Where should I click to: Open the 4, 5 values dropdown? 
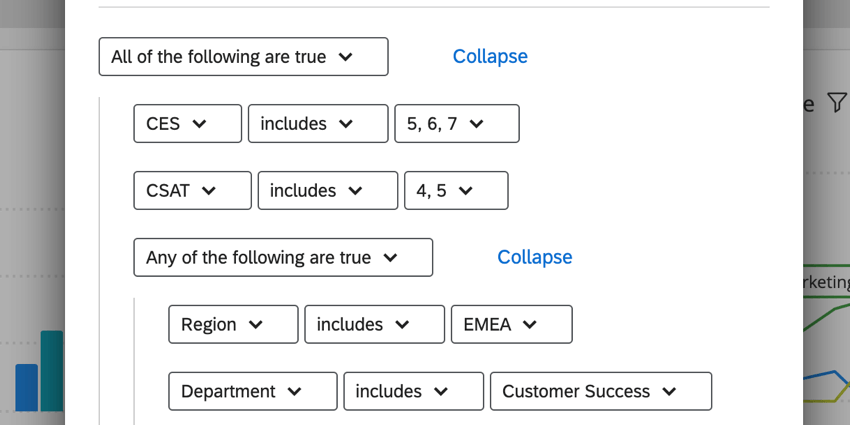(455, 191)
